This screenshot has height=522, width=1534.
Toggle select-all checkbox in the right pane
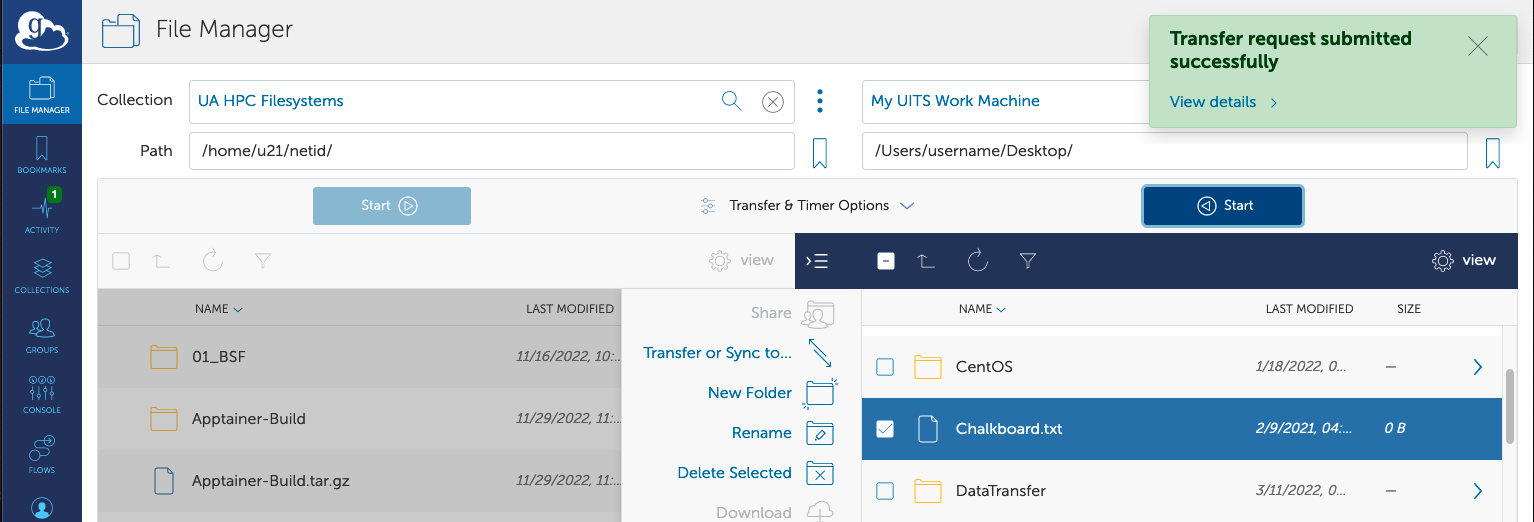tap(885, 261)
